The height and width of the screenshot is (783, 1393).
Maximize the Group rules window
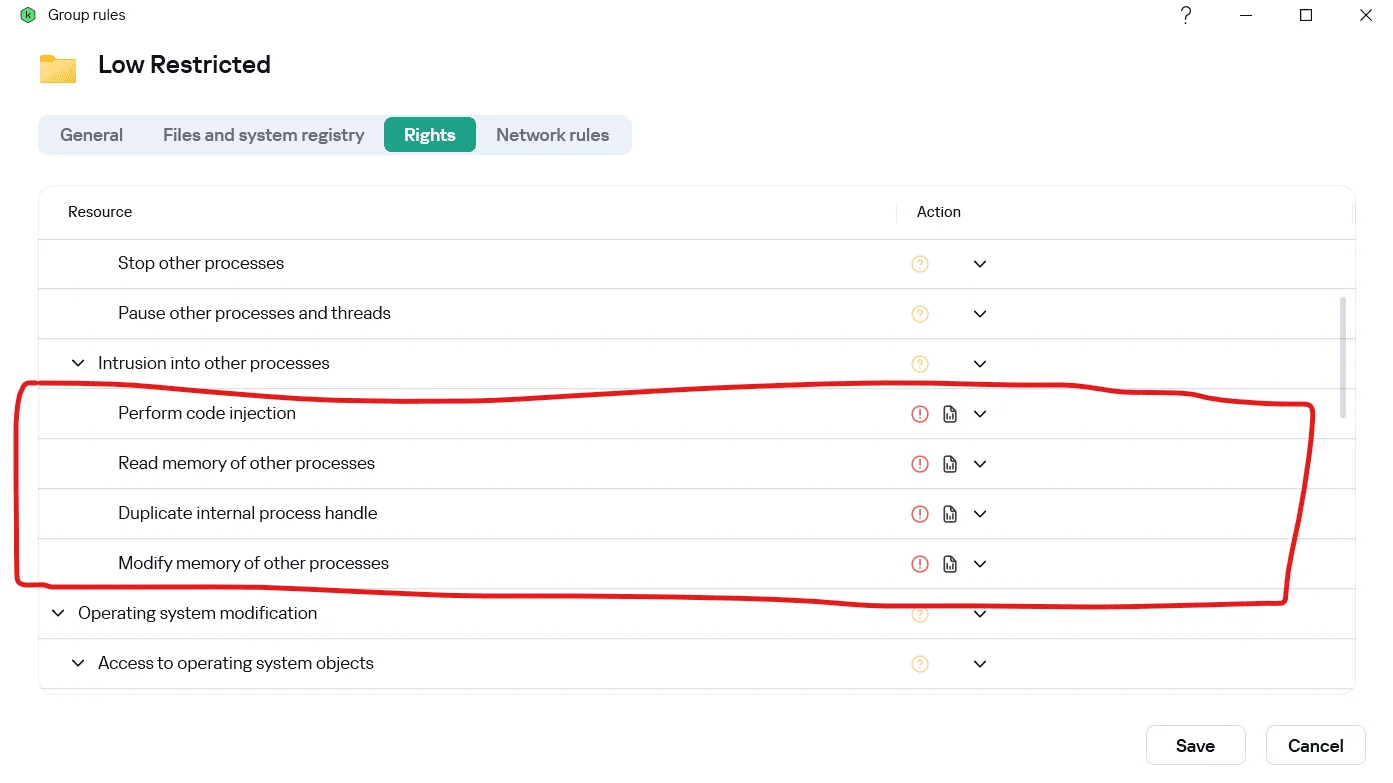1306,15
